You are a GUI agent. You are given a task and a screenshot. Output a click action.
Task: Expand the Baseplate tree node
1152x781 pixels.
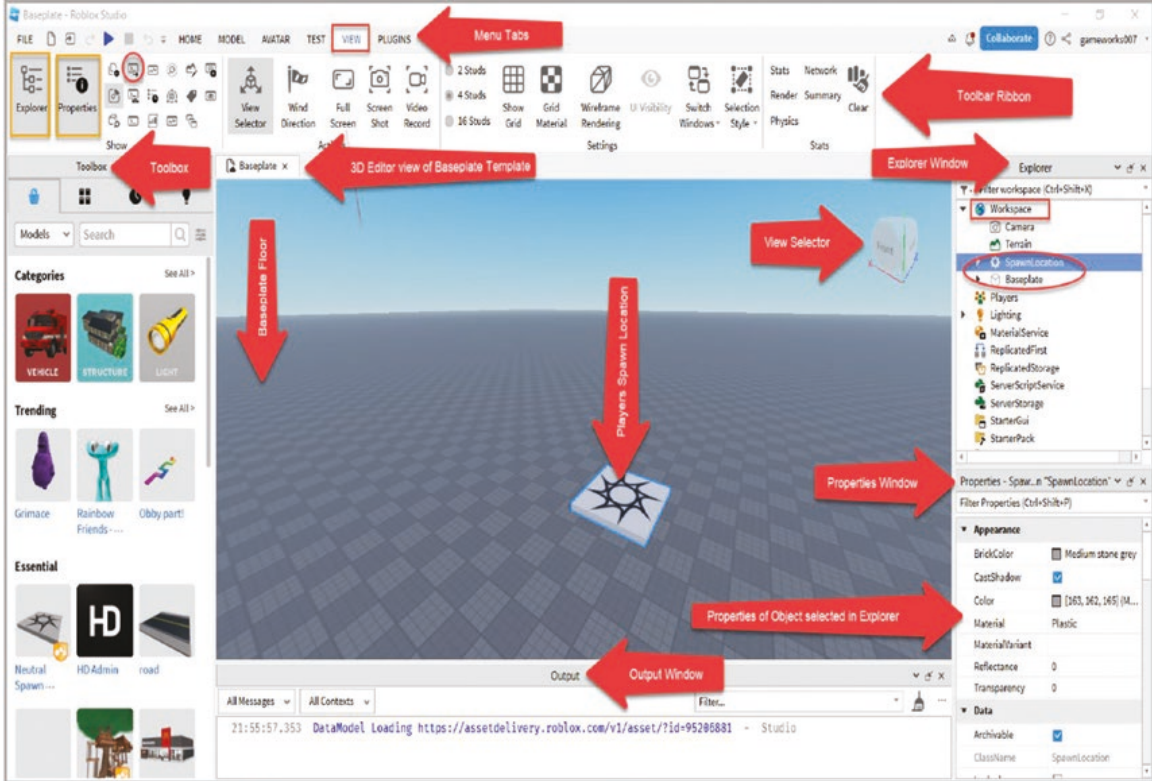click(977, 279)
